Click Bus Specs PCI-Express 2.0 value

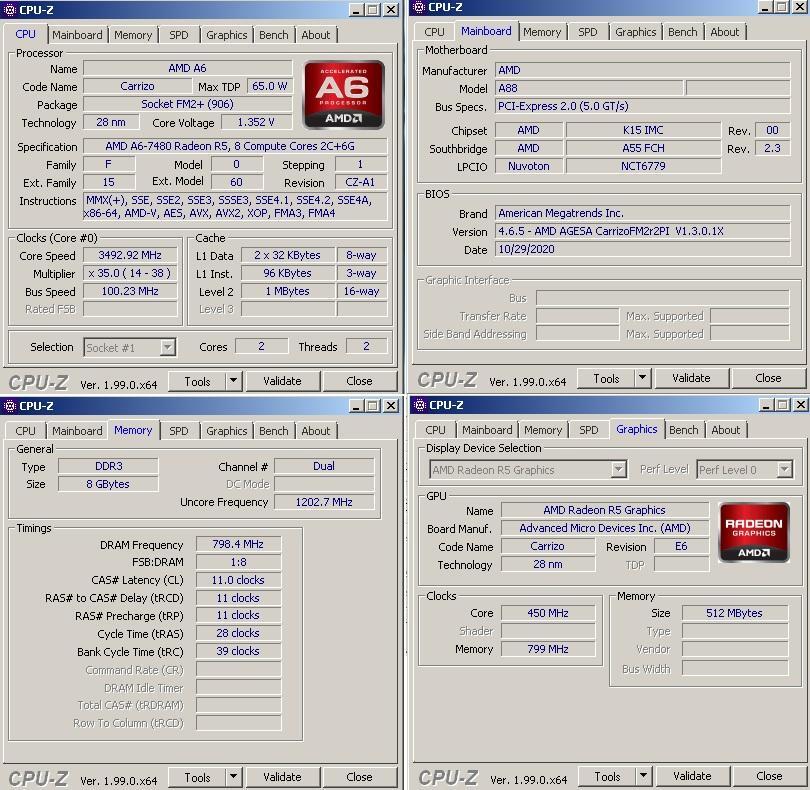tap(643, 106)
